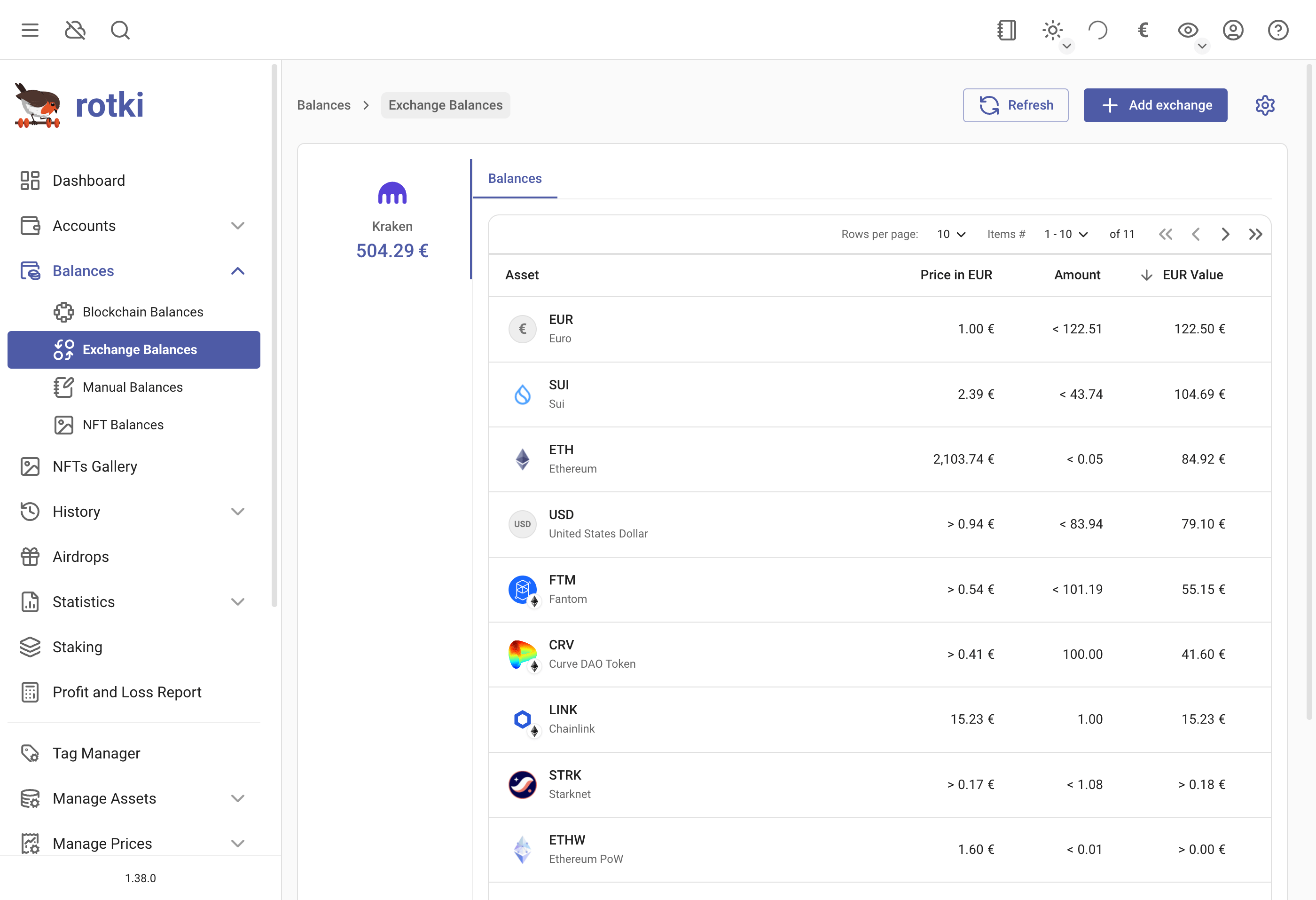Expand Manage Prices sidebar section
The image size is (1316, 900).
pyautogui.click(x=133, y=844)
